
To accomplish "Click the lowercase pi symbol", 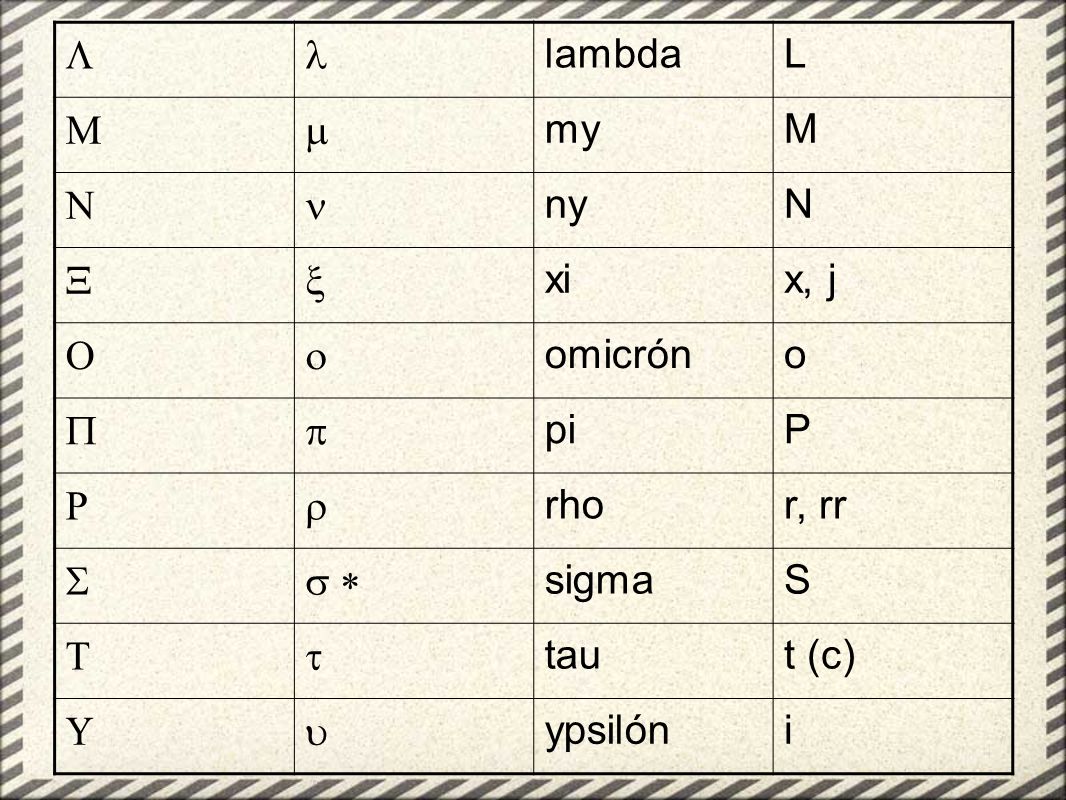I will click(316, 433).
